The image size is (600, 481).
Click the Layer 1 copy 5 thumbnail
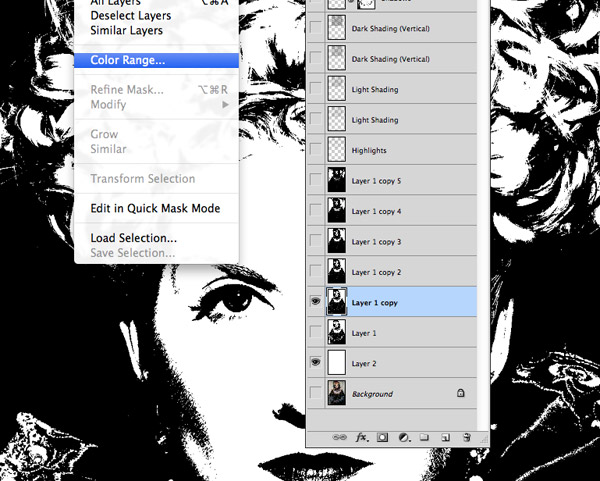click(x=337, y=179)
